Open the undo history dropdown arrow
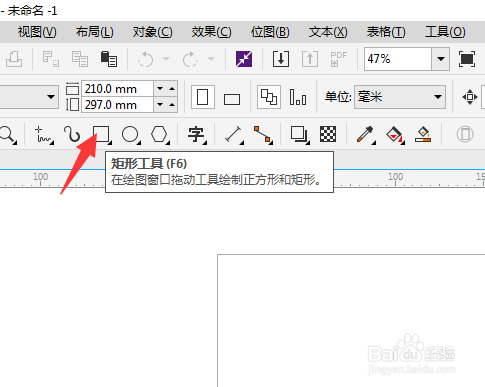Viewport: 485px width, 387px height. [x=166, y=59]
